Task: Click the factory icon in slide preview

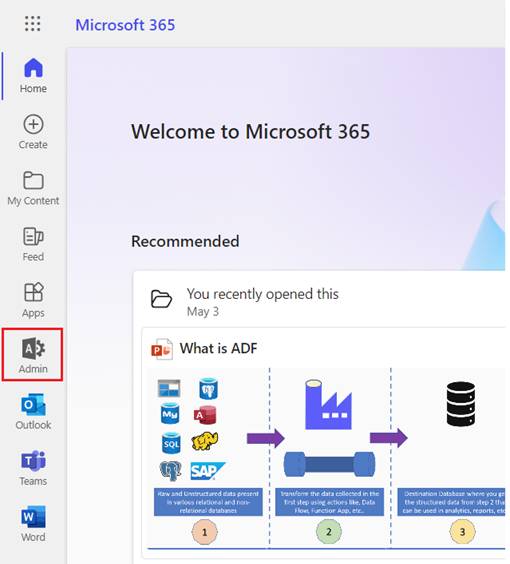Action: (x=328, y=405)
